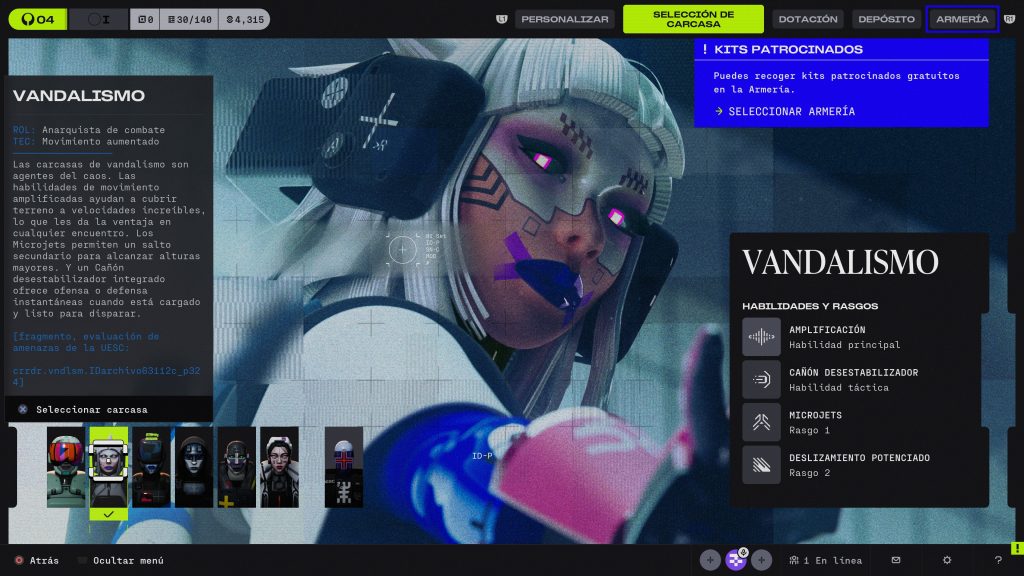Select the Cañón desestabilizador ability icon
The width and height of the screenshot is (1024, 576).
pos(761,380)
